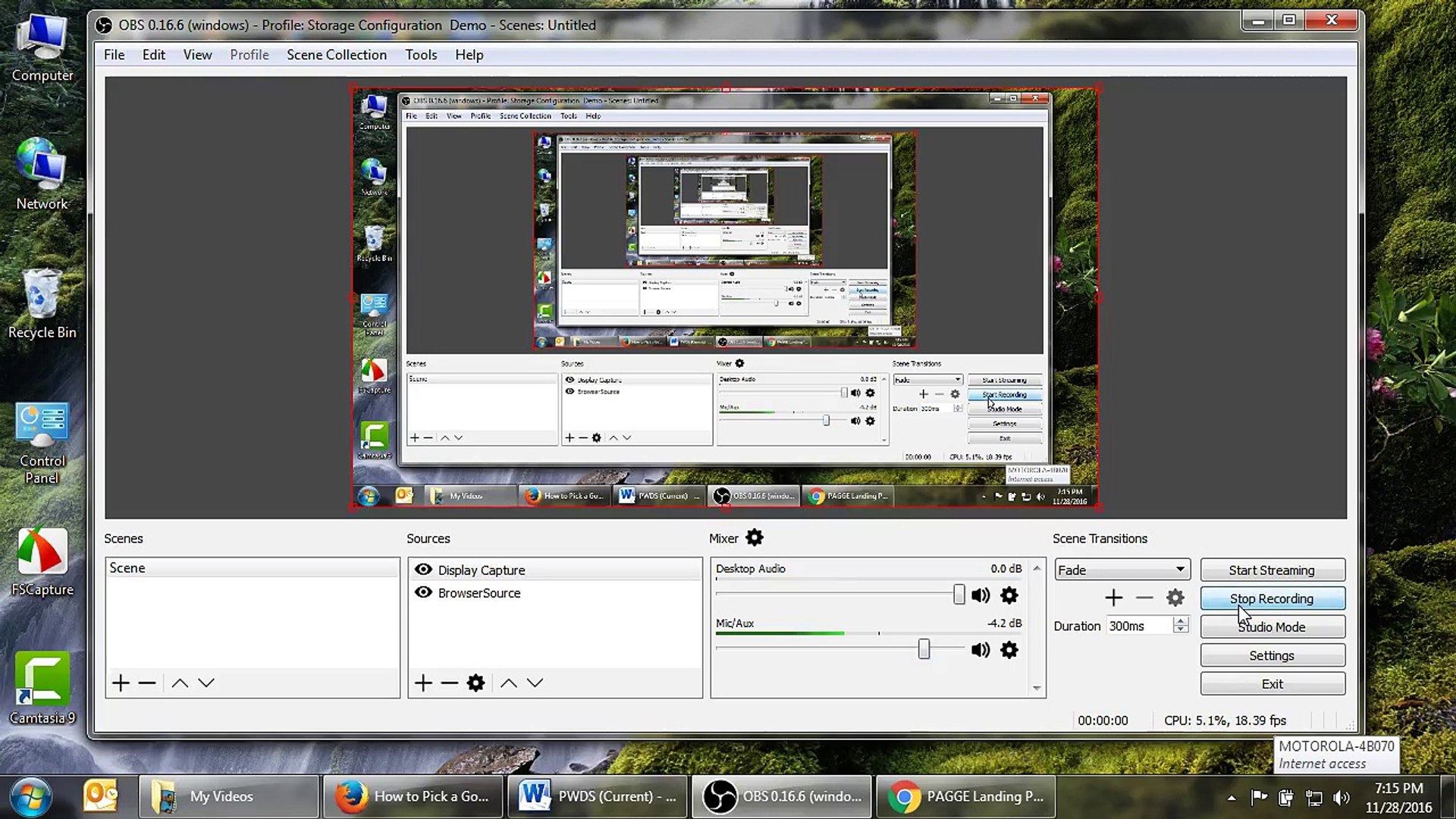1456x819 pixels.
Task: Open the View menu
Action: pyautogui.click(x=197, y=55)
